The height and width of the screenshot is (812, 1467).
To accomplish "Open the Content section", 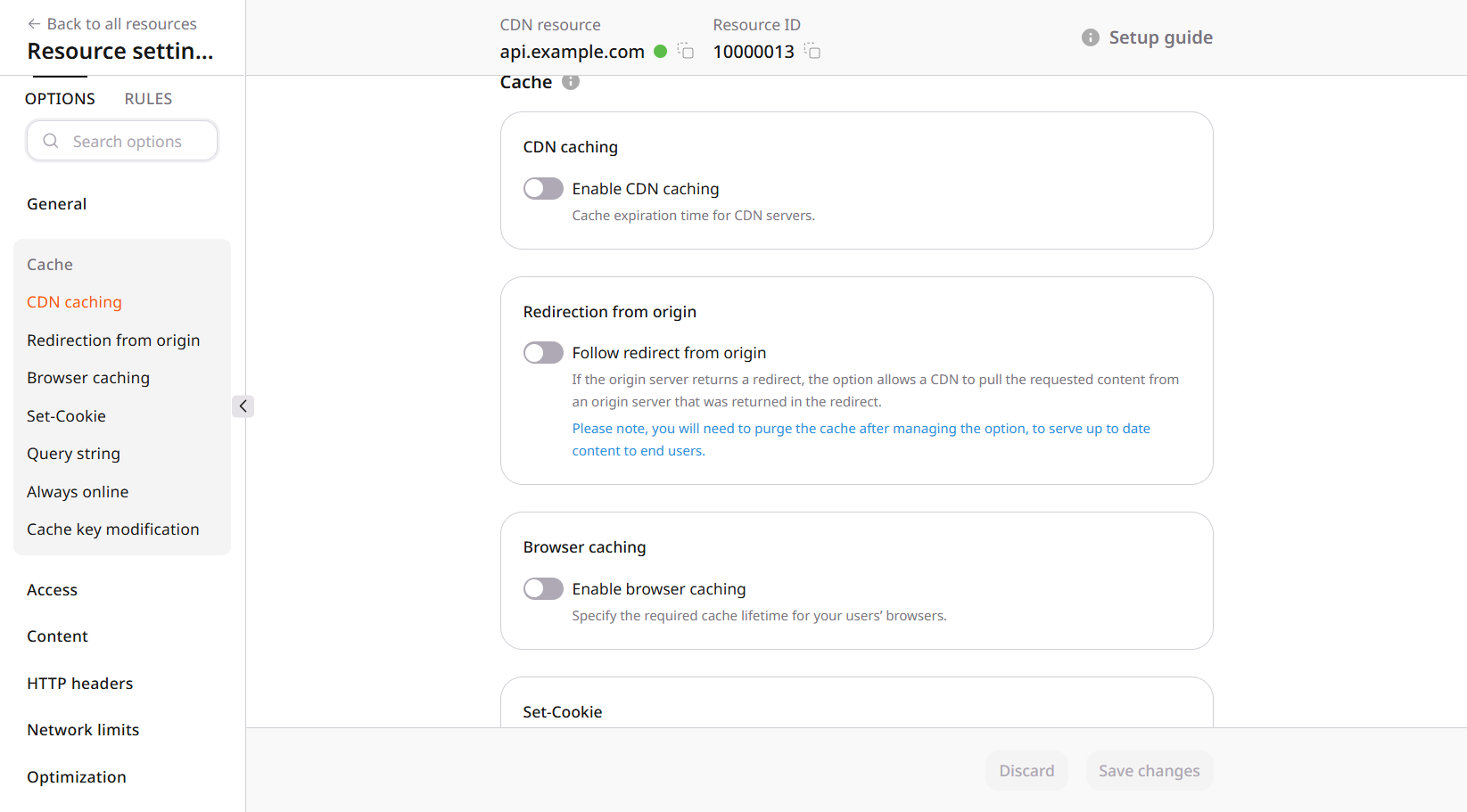I will [x=57, y=636].
